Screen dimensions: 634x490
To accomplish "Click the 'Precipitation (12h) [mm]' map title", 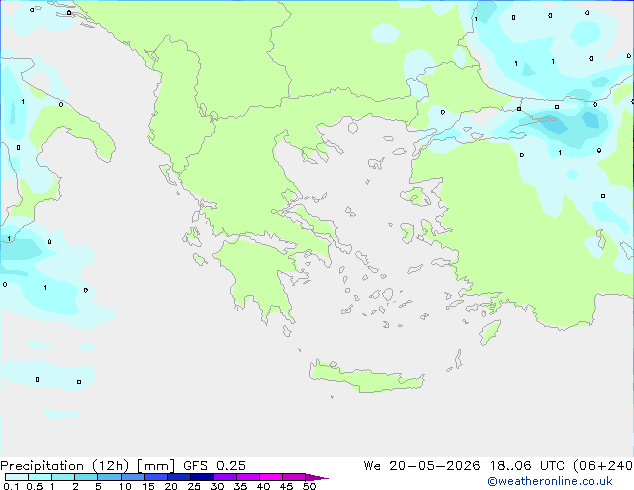I will click(x=88, y=466).
